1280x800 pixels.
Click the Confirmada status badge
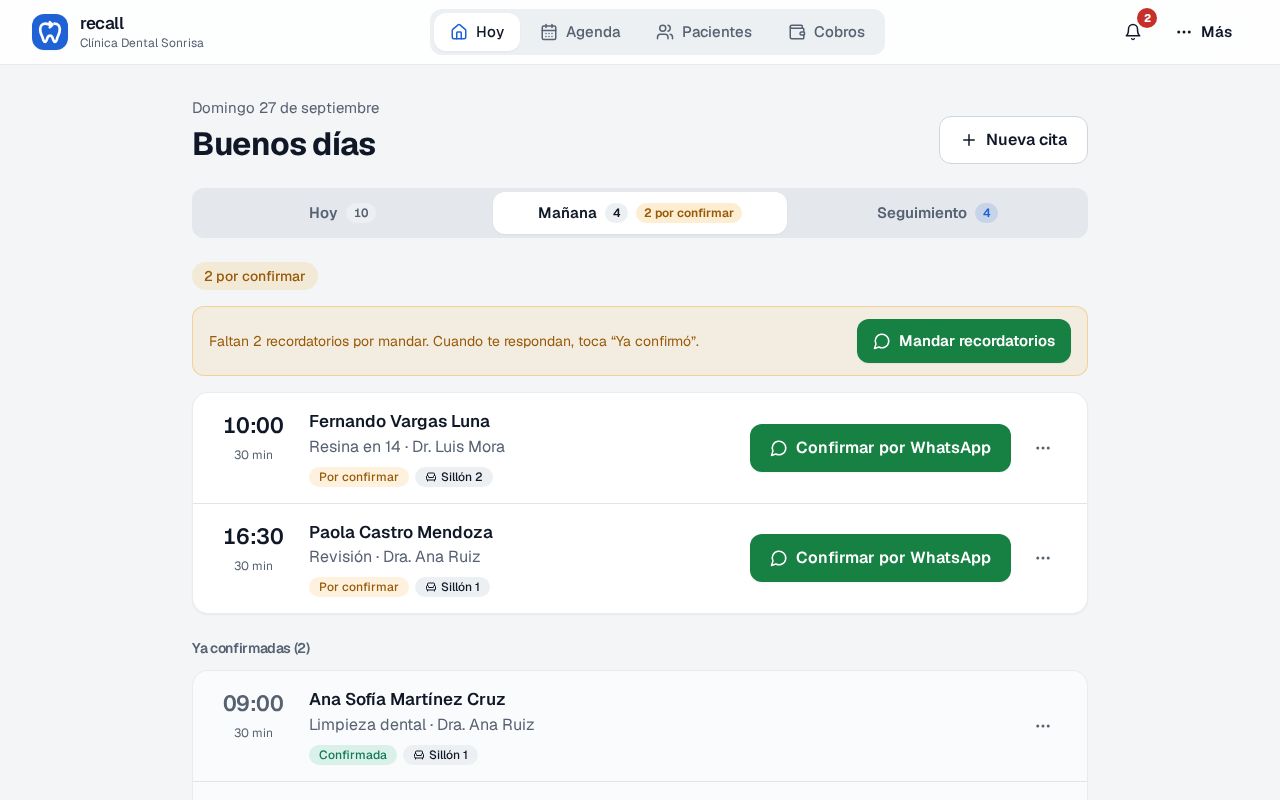353,755
